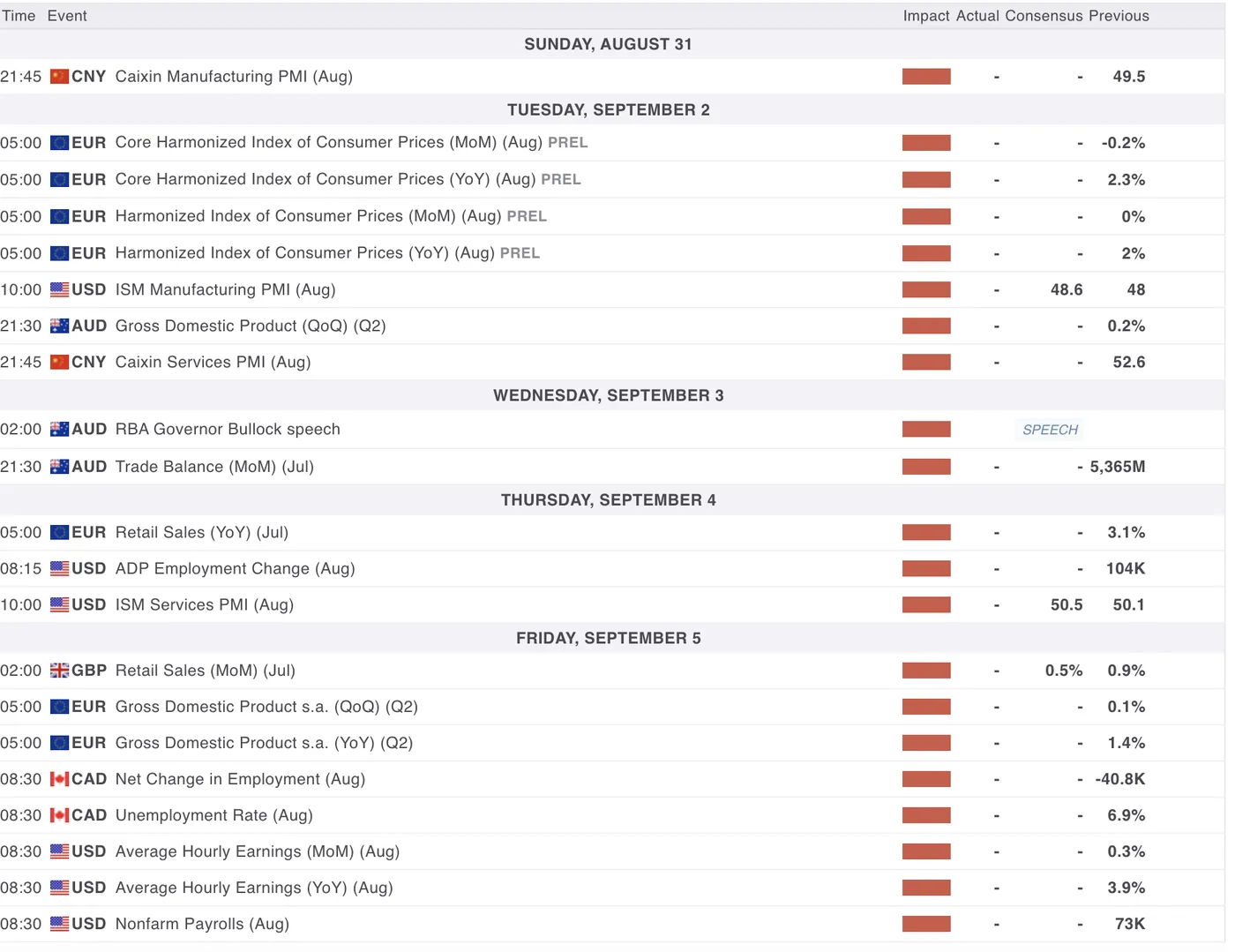Click the China flag beside Caixin Manufacturing PMI
This screenshot has width=1235, height=952.
(59, 77)
